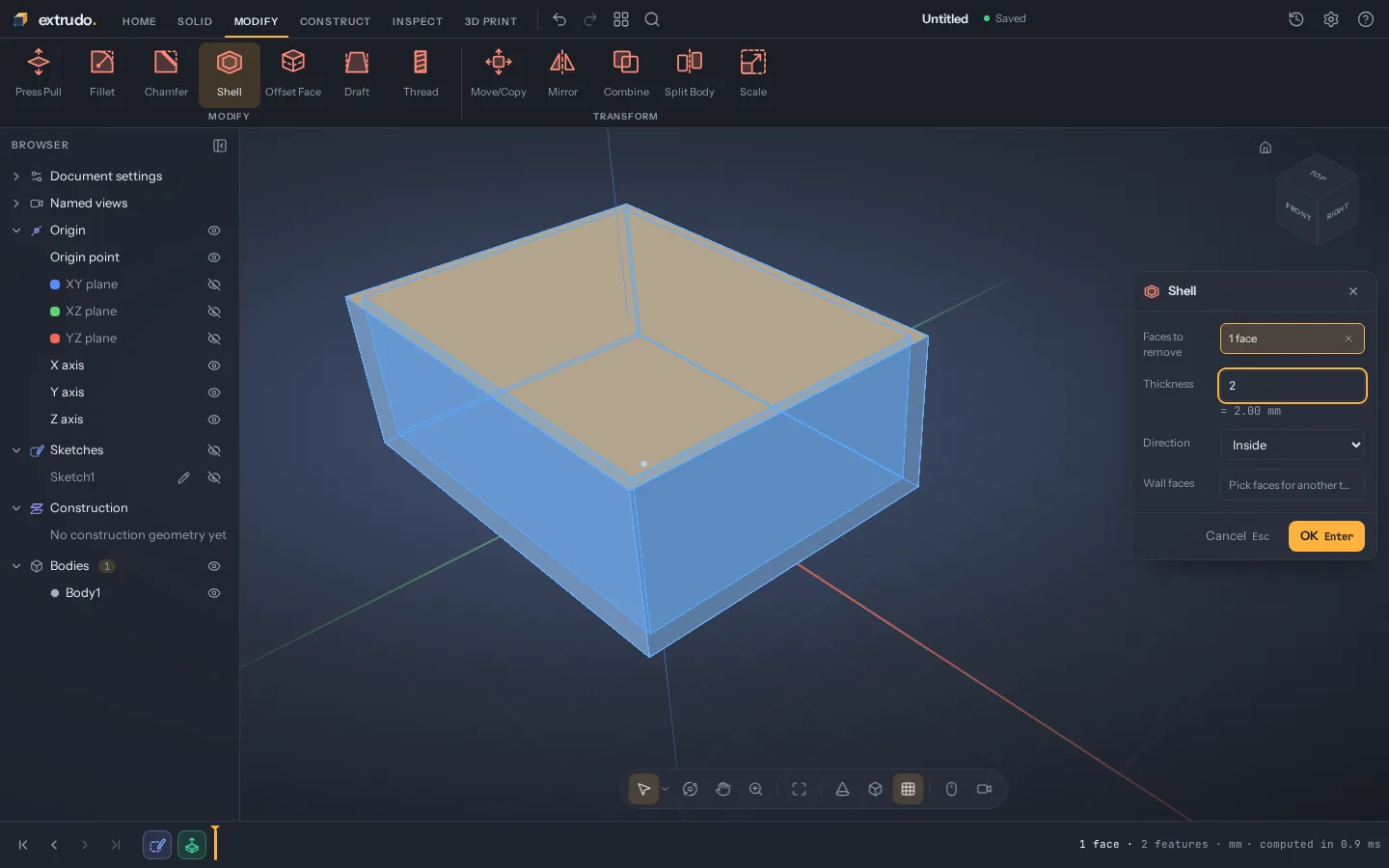
Task: Show the XZ plane
Action: pyautogui.click(x=214, y=312)
